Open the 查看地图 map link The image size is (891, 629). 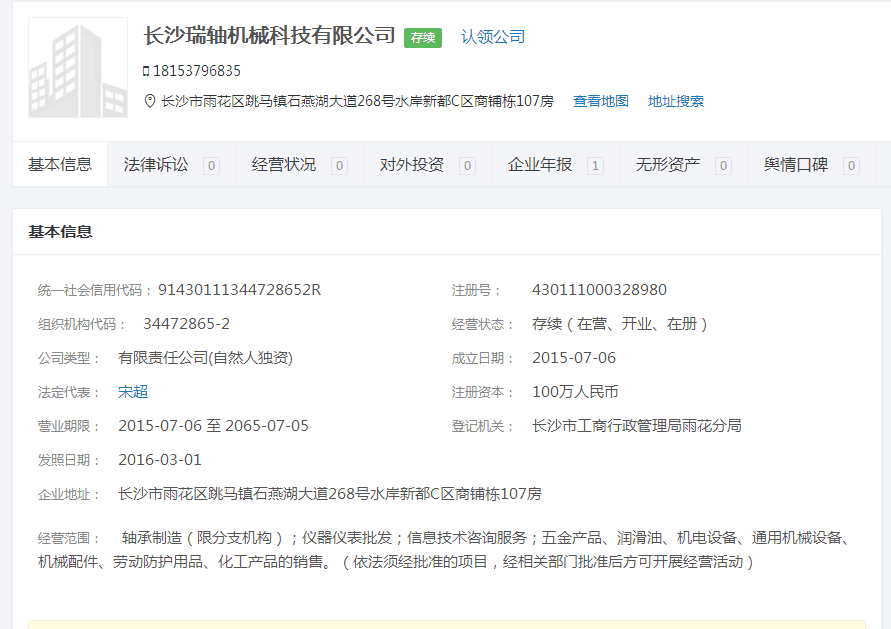(600, 101)
